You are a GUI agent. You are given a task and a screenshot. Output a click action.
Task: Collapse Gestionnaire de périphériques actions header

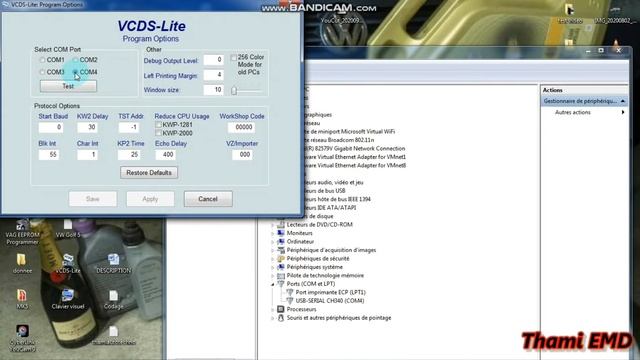tap(623, 101)
